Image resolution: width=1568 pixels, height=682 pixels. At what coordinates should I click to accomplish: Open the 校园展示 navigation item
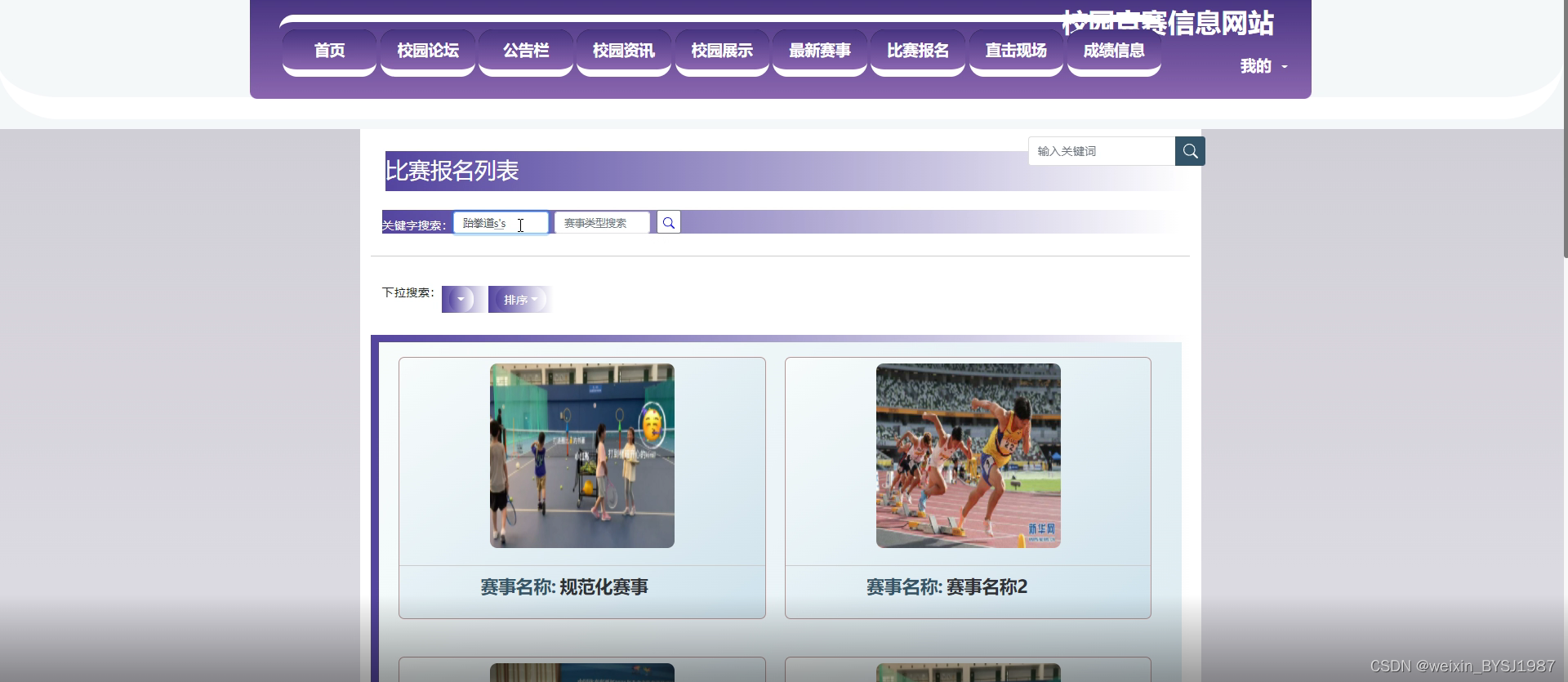722,51
